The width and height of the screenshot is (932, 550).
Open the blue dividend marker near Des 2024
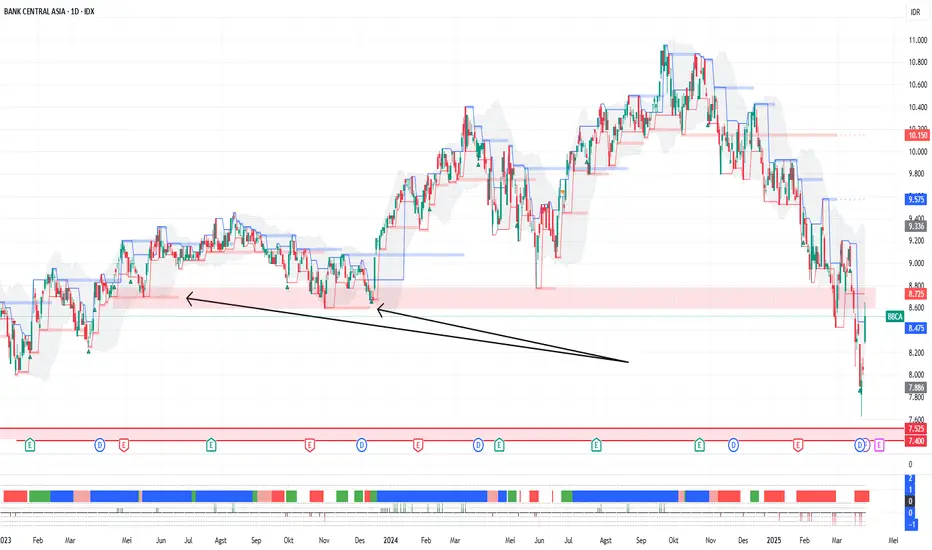pos(733,445)
